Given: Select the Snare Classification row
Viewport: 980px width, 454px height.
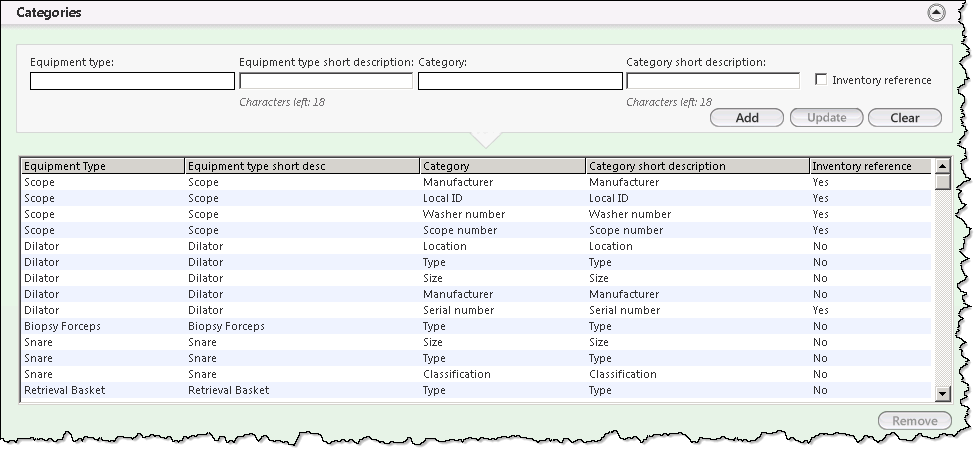Looking at the screenshot, I should point(476,375).
